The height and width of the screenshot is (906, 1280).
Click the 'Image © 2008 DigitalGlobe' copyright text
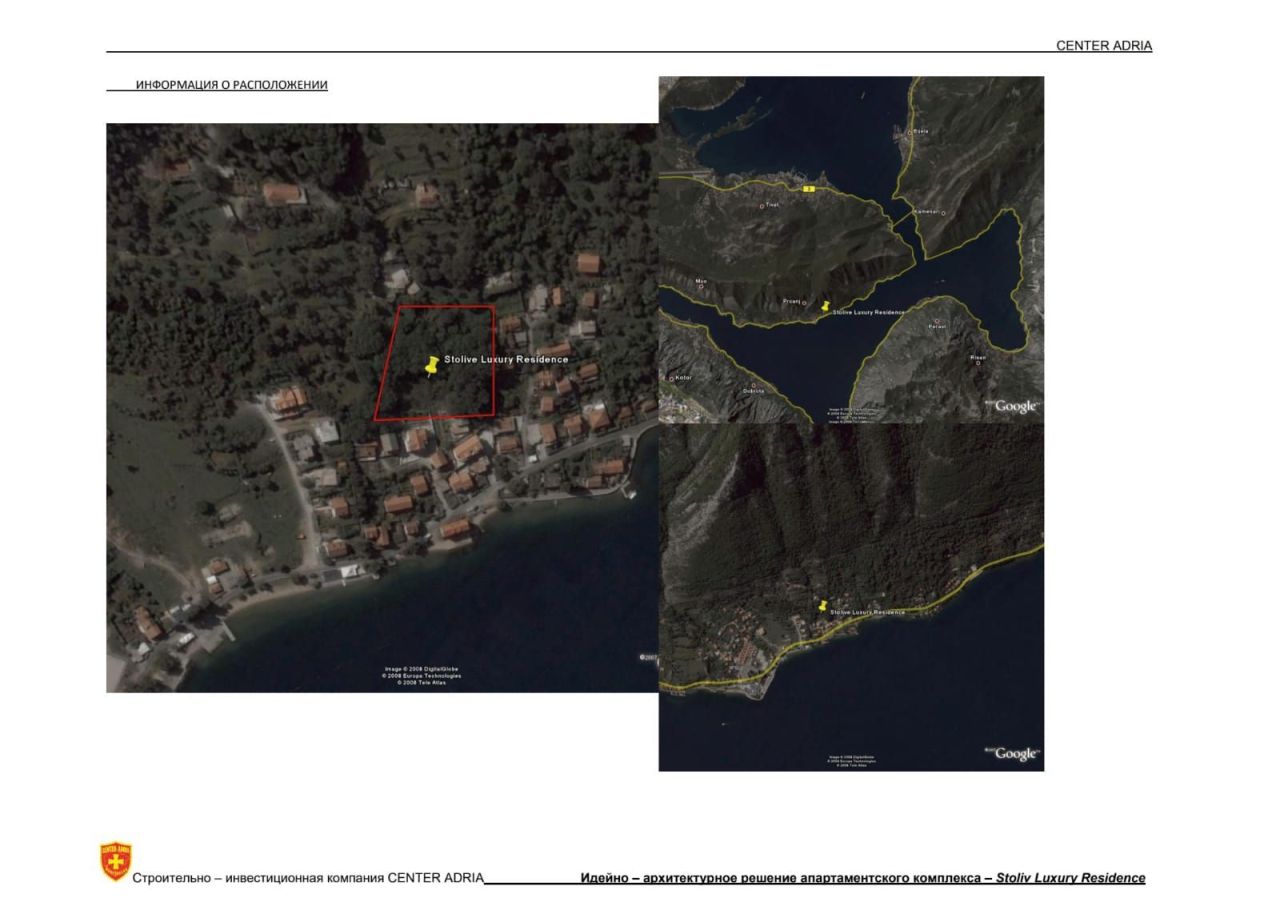pyautogui.click(x=421, y=669)
